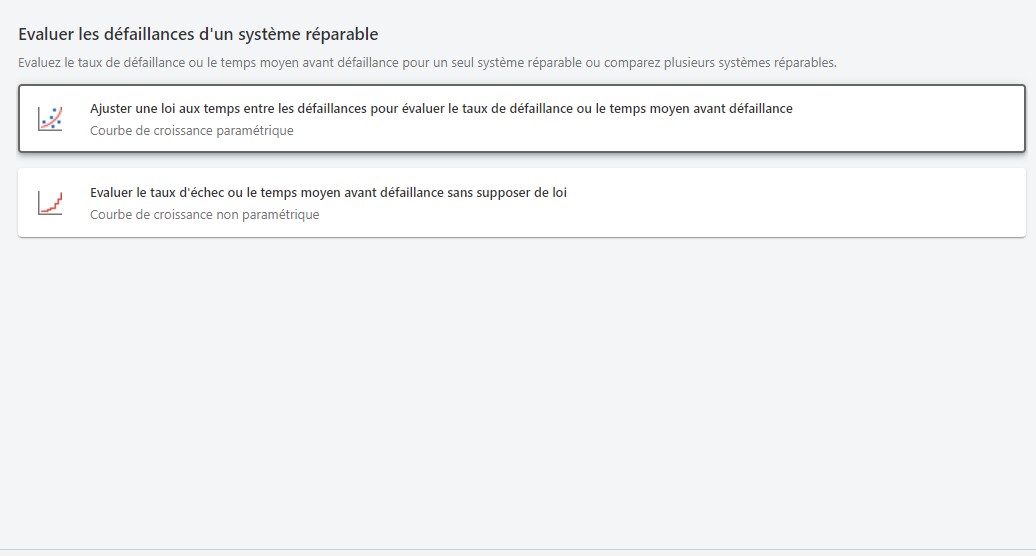The height and width of the screenshot is (556, 1036).
Task: Pick the highlighted first analysis card
Action: click(521, 118)
